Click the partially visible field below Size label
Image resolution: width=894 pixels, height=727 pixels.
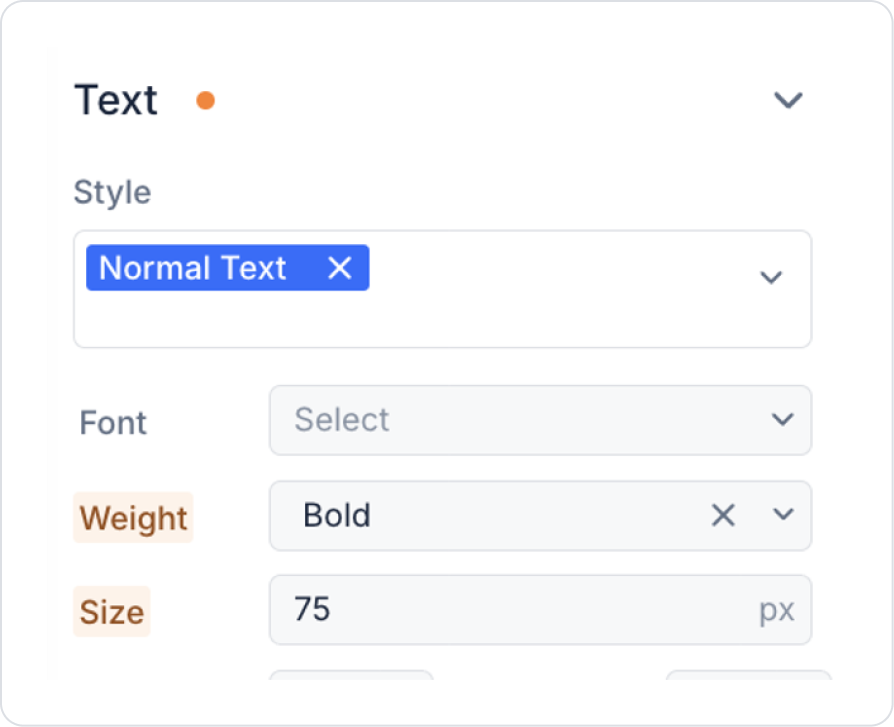point(351,675)
